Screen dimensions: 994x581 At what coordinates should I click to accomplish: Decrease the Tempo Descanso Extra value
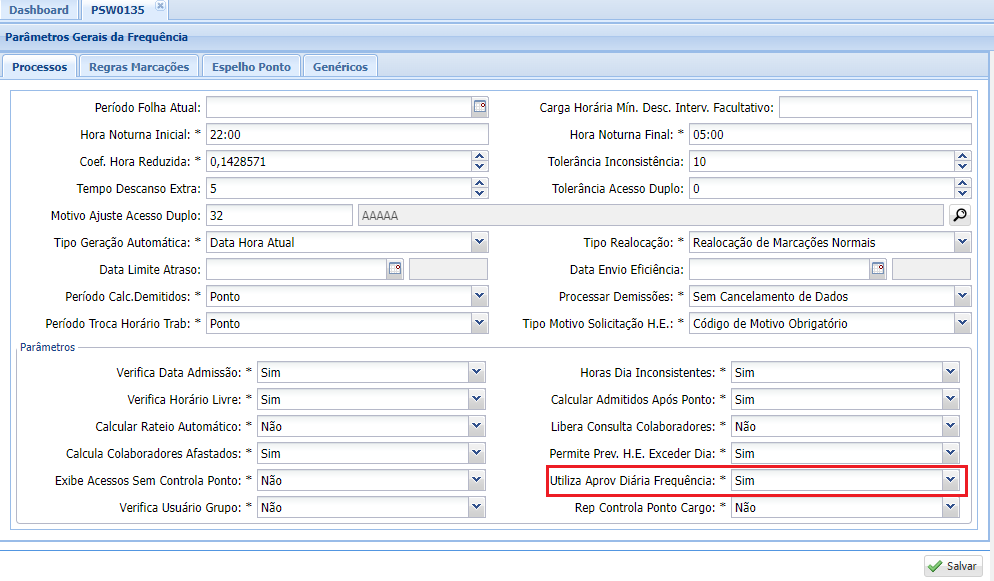[x=480, y=194]
